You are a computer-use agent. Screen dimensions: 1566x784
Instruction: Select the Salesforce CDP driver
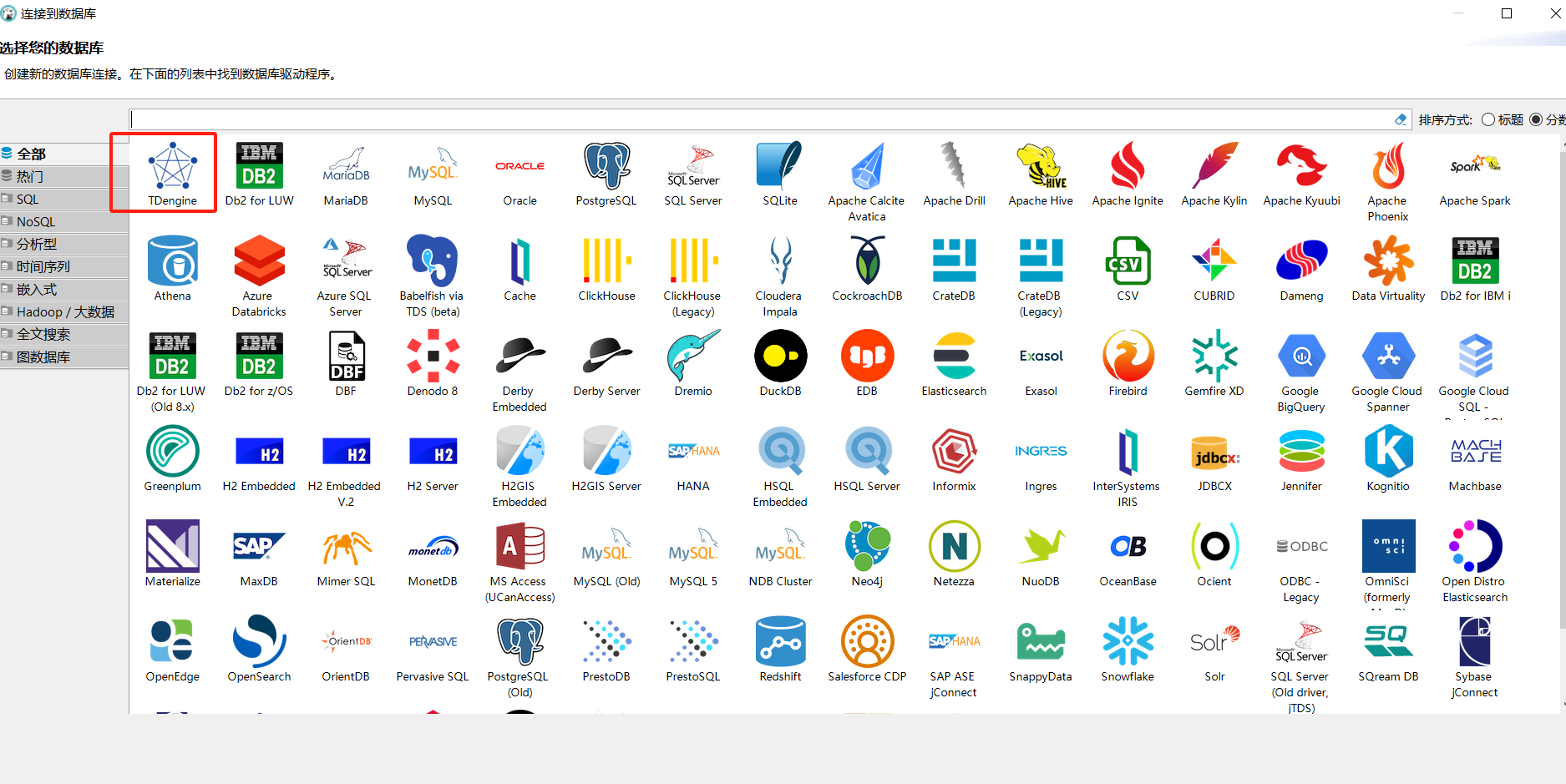tap(867, 650)
